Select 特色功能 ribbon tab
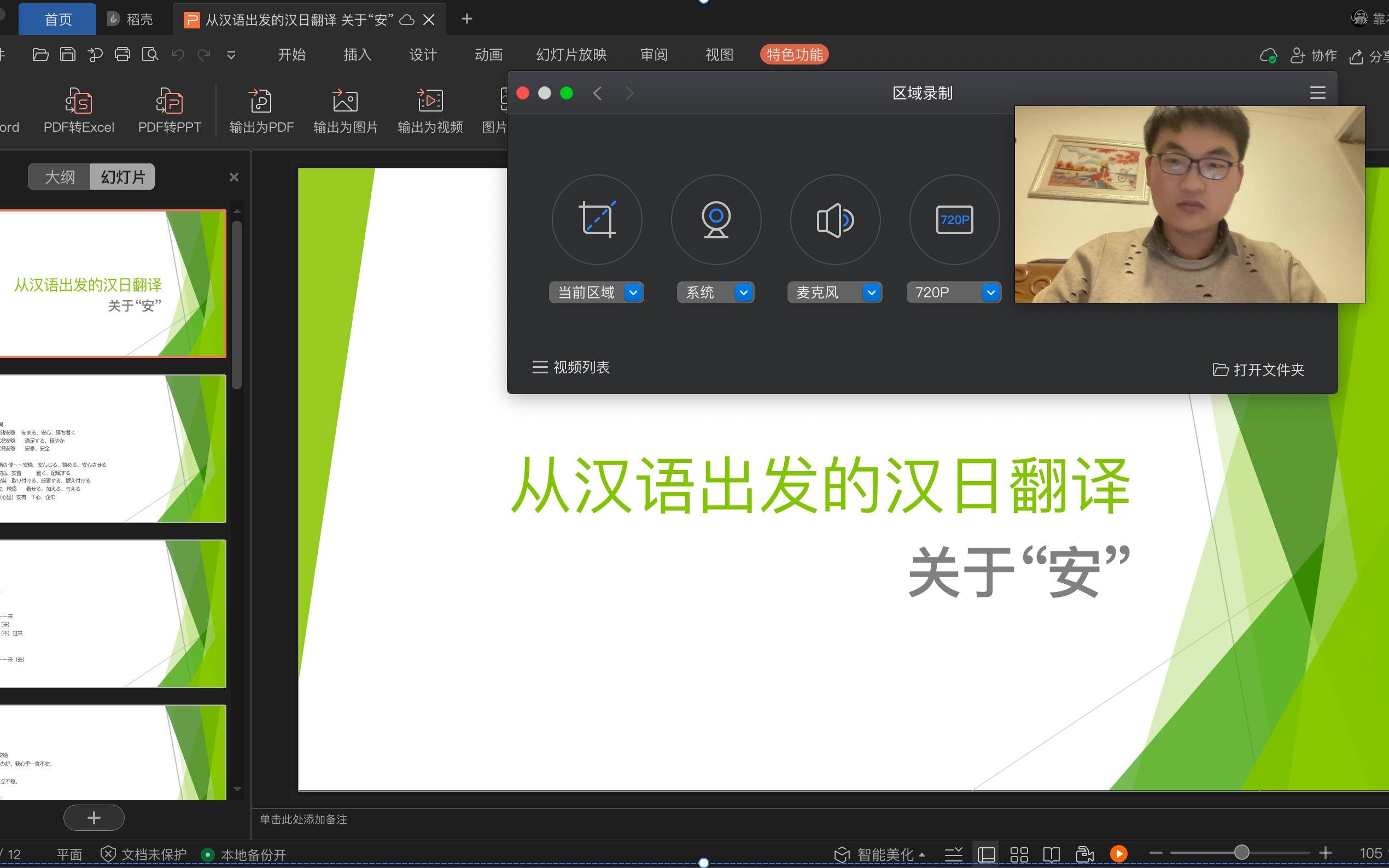The image size is (1389, 868). [794, 55]
